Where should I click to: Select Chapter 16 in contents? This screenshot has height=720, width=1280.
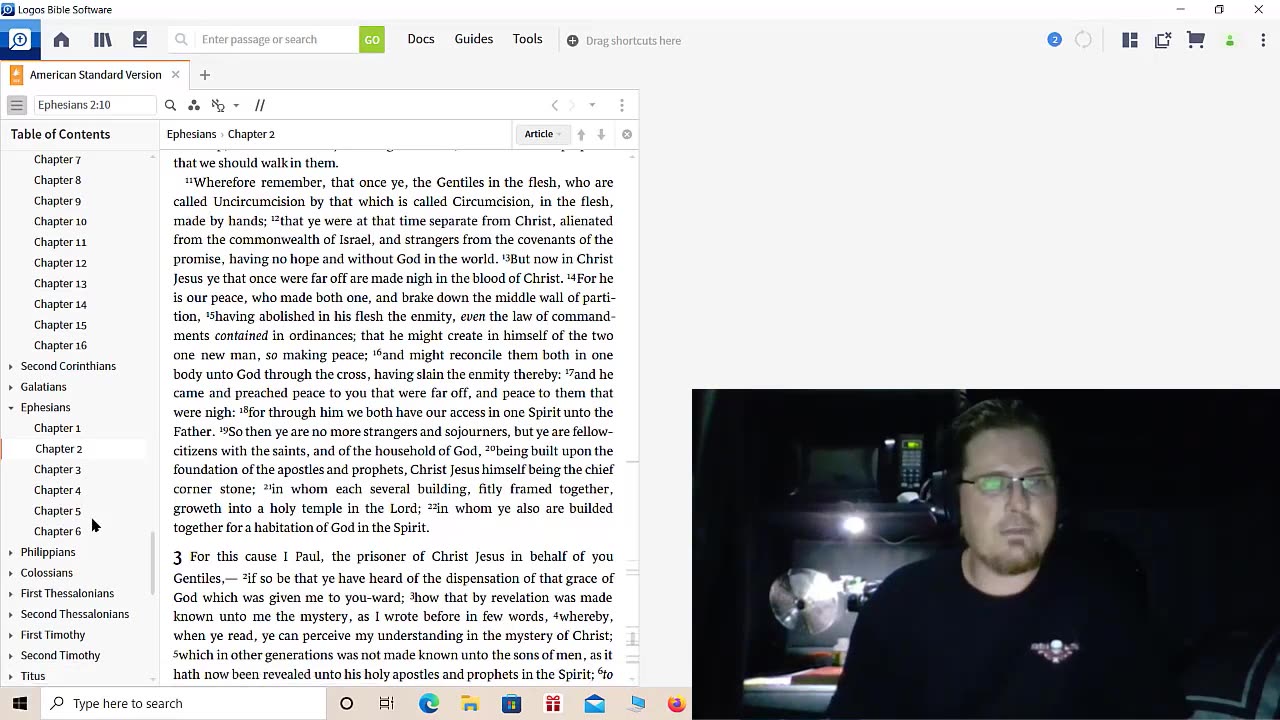[60, 345]
